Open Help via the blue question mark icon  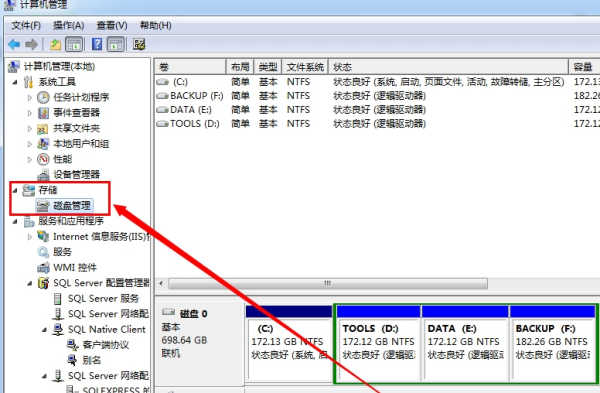click(x=97, y=44)
